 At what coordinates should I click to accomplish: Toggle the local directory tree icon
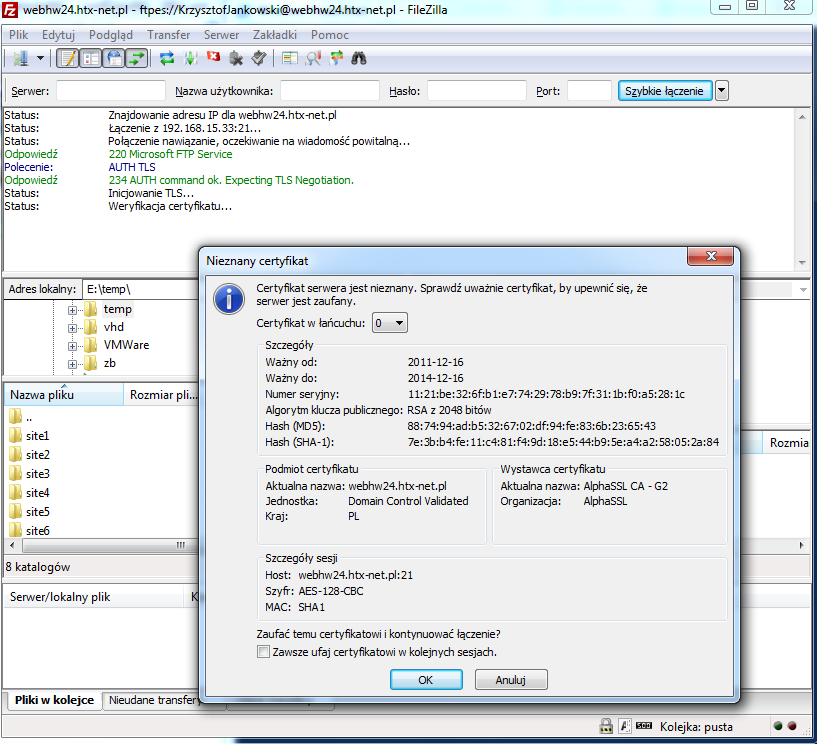point(91,58)
